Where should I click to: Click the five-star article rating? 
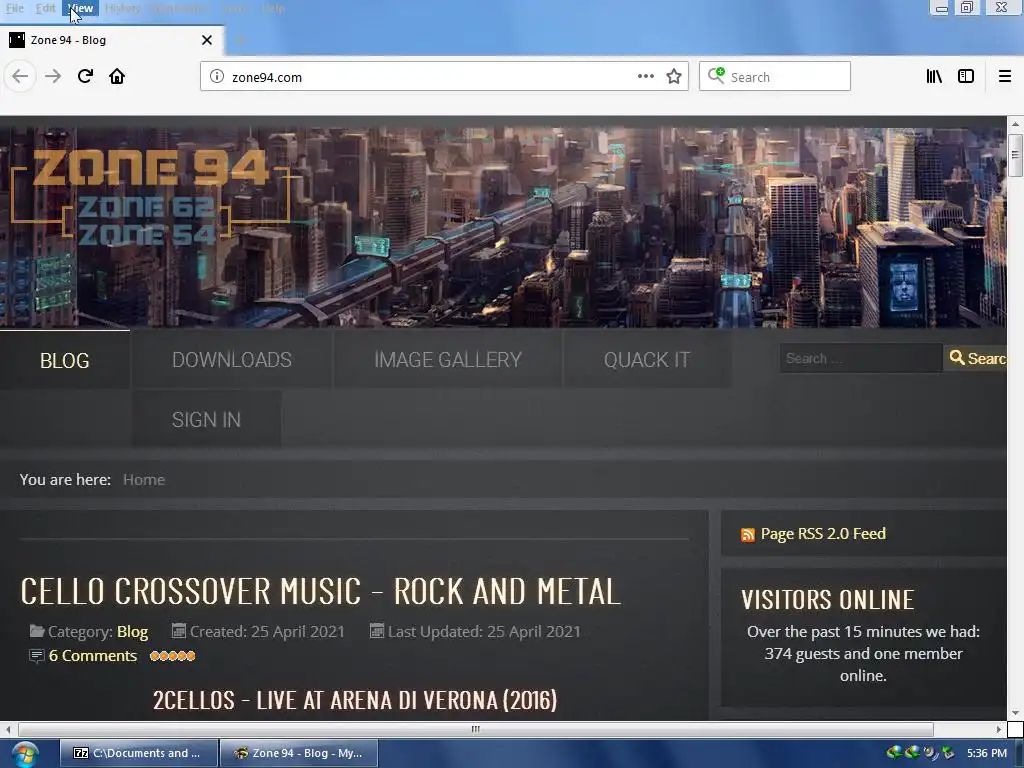coord(172,656)
